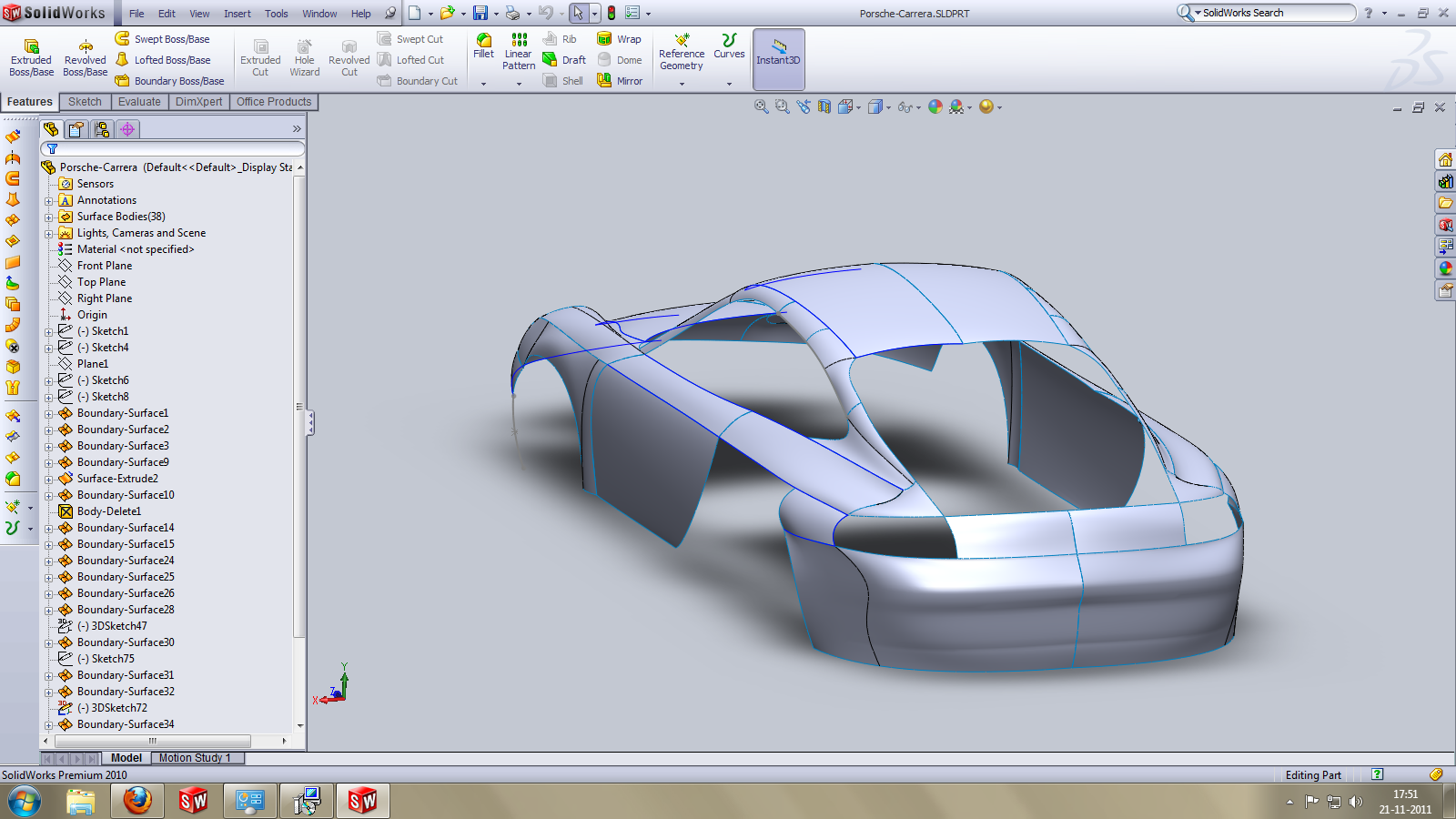This screenshot has width=1456, height=819.
Task: Click the Boundary Boss/Base icon
Action: tap(122, 81)
